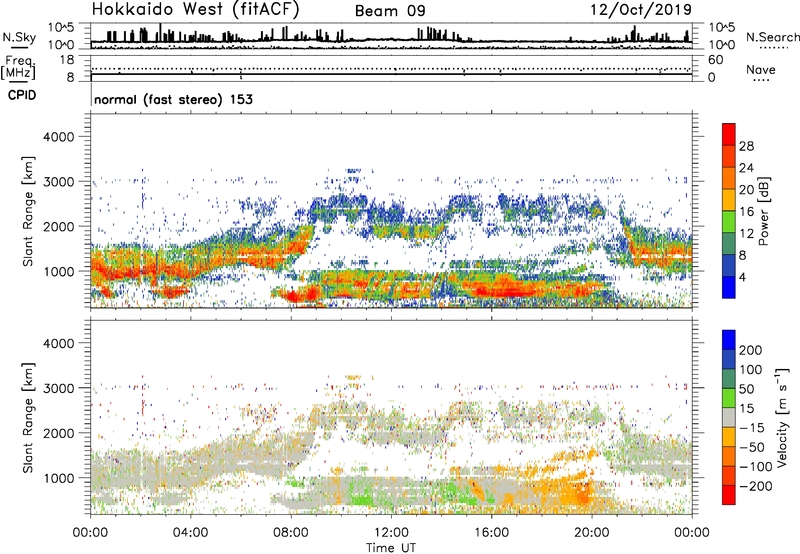This screenshot has height=554, width=800.
Task: Select the "28" value on the power colorbar
Action: click(746, 146)
